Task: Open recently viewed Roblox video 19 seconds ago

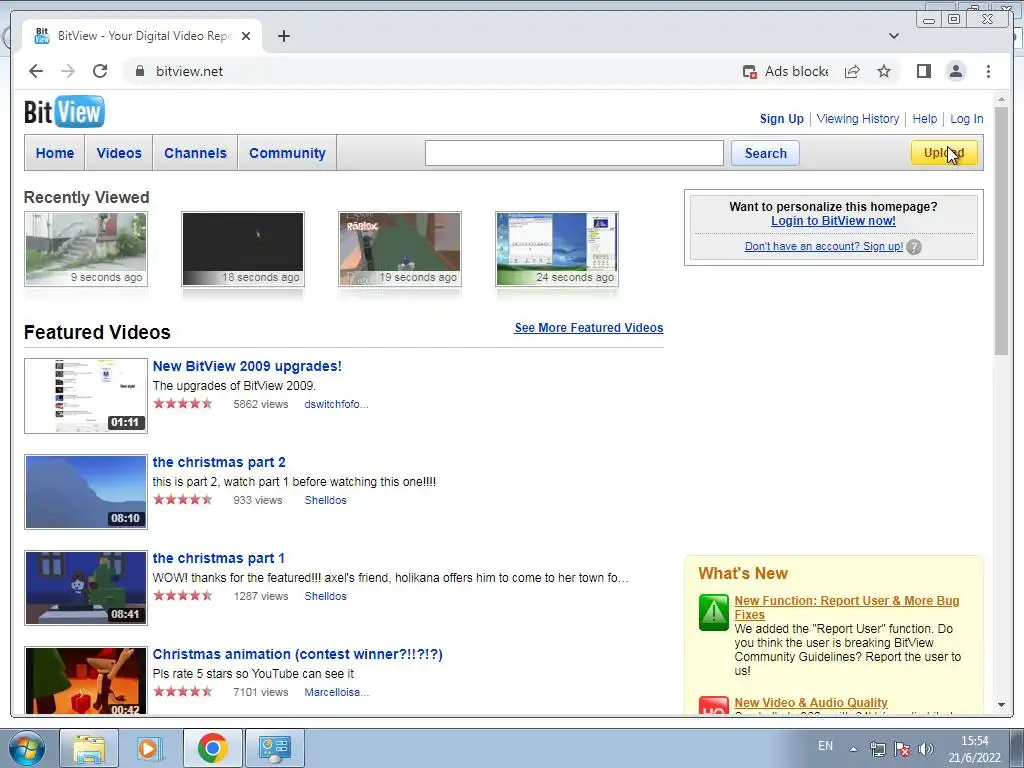Action: pyautogui.click(x=400, y=249)
